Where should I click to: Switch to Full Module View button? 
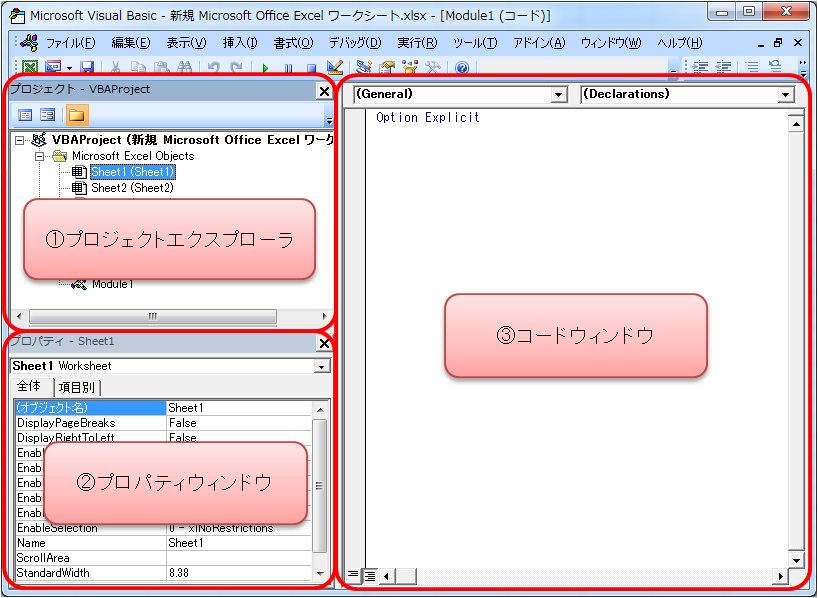click(369, 576)
